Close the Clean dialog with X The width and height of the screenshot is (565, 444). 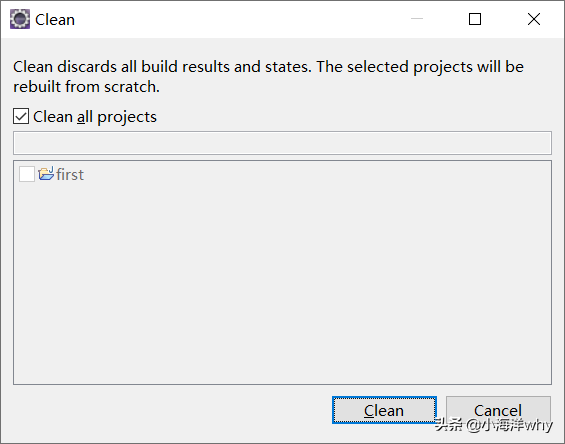[x=534, y=19]
